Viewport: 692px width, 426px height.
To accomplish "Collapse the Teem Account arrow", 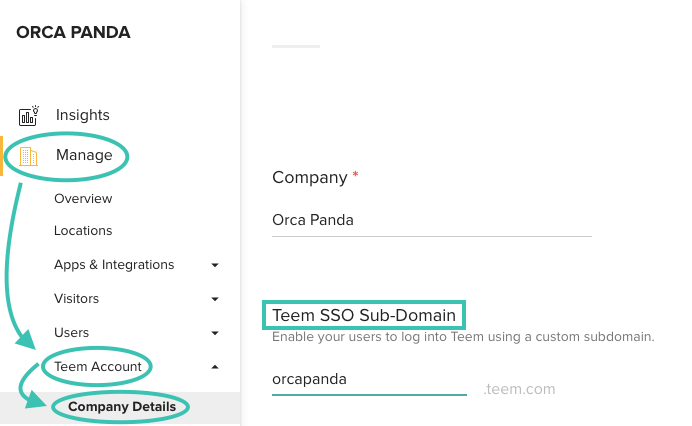I will coord(215,367).
